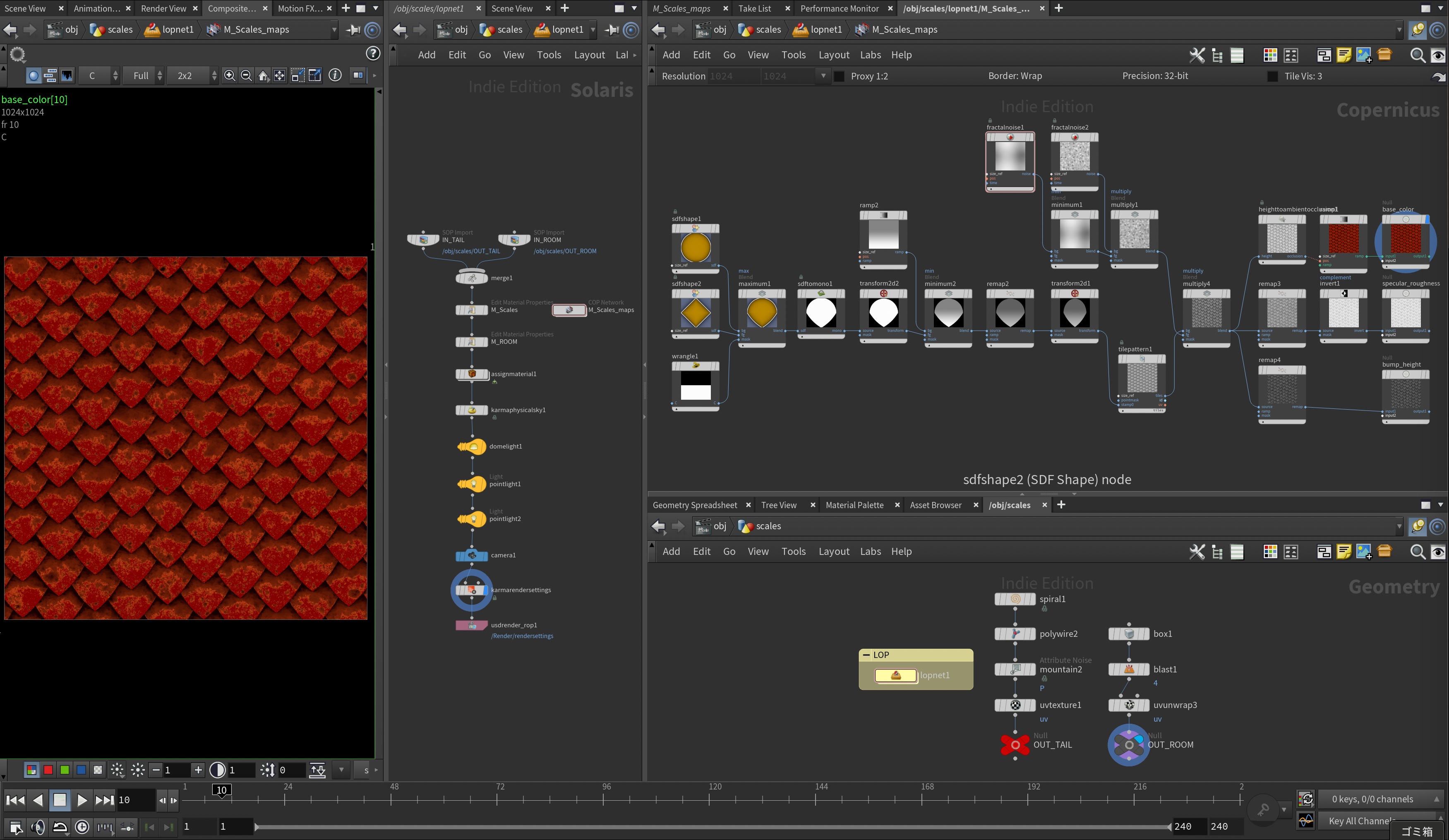Image resolution: width=1449 pixels, height=840 pixels.
Task: Click the home view icon in viewer
Action: (x=263, y=76)
